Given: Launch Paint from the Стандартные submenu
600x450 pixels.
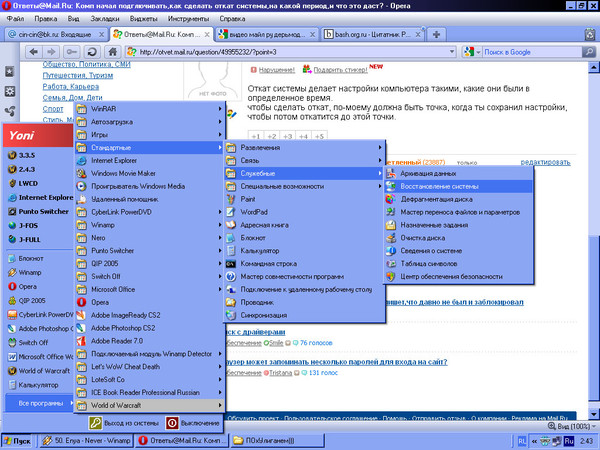Looking at the screenshot, I should [x=305, y=199].
